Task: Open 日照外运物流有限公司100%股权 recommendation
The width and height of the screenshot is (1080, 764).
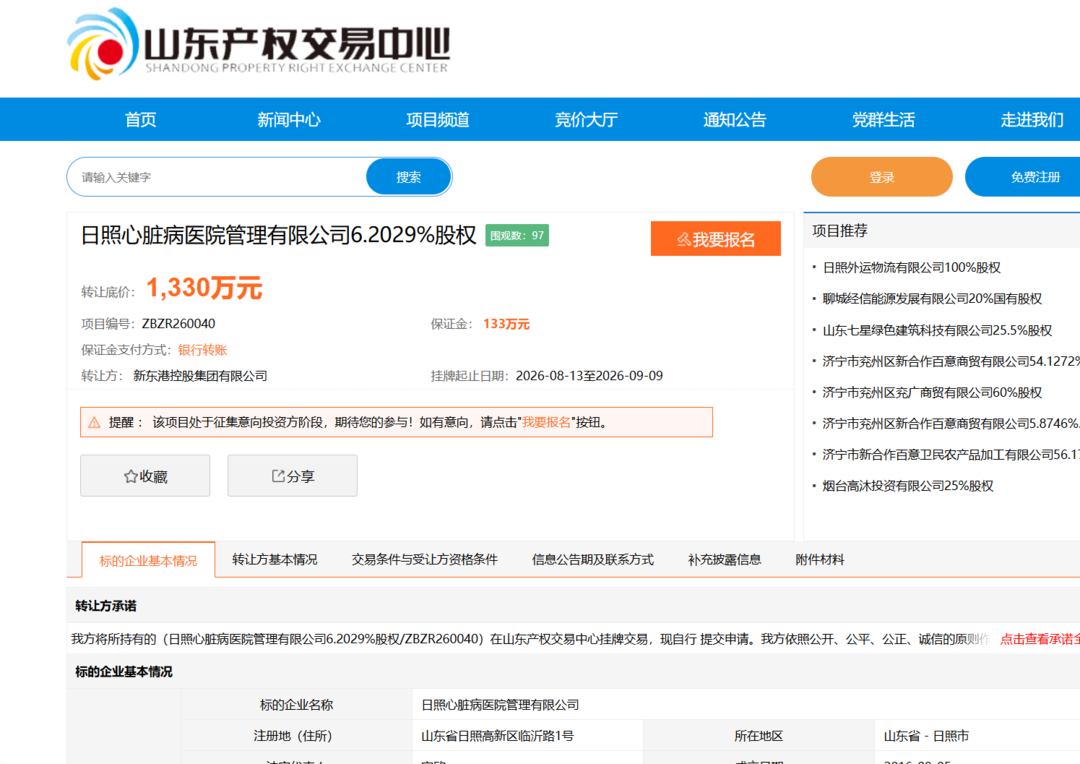Action: click(x=911, y=267)
